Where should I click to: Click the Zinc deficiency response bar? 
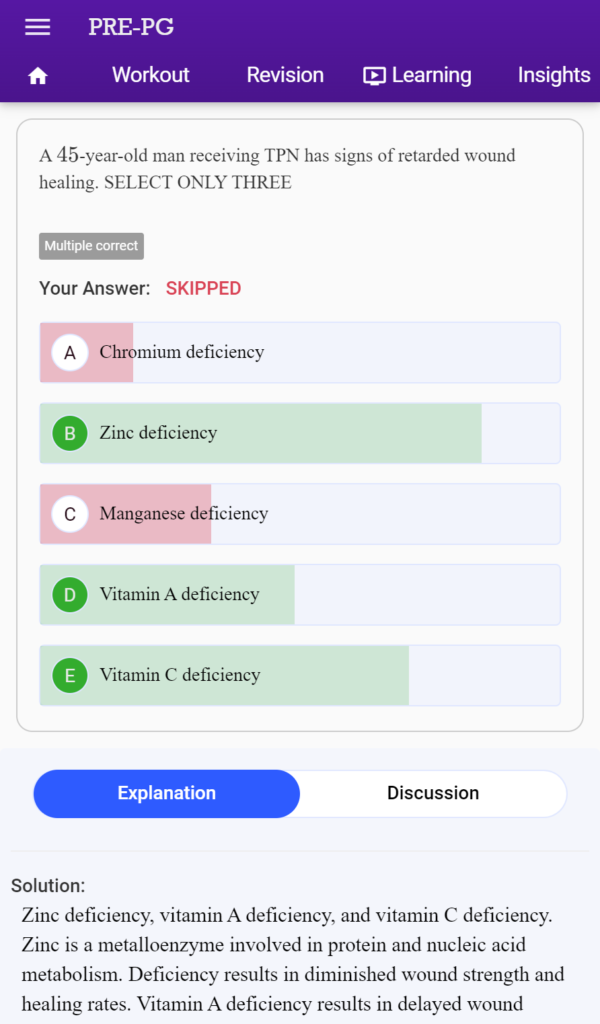click(x=300, y=433)
